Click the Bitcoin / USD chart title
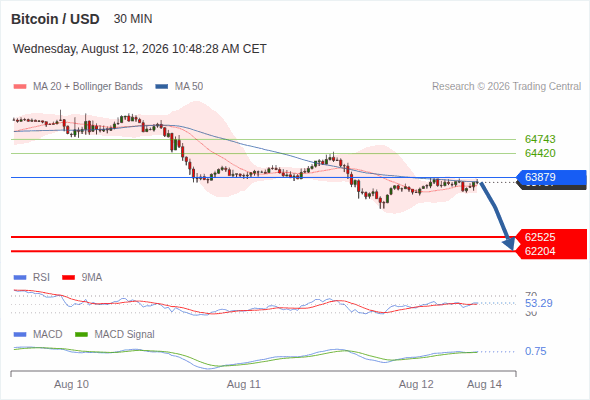590x400 pixels. 55,19
